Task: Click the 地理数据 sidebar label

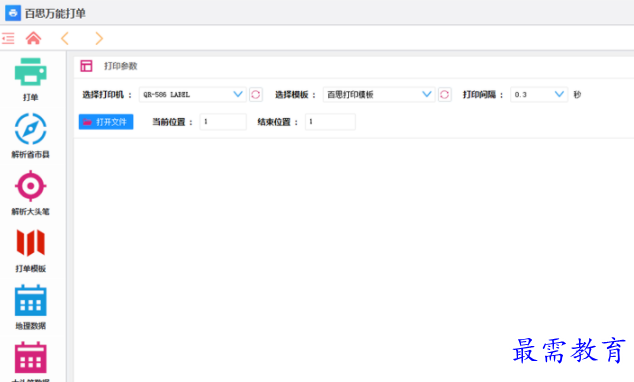Action: pyautogui.click(x=30, y=326)
